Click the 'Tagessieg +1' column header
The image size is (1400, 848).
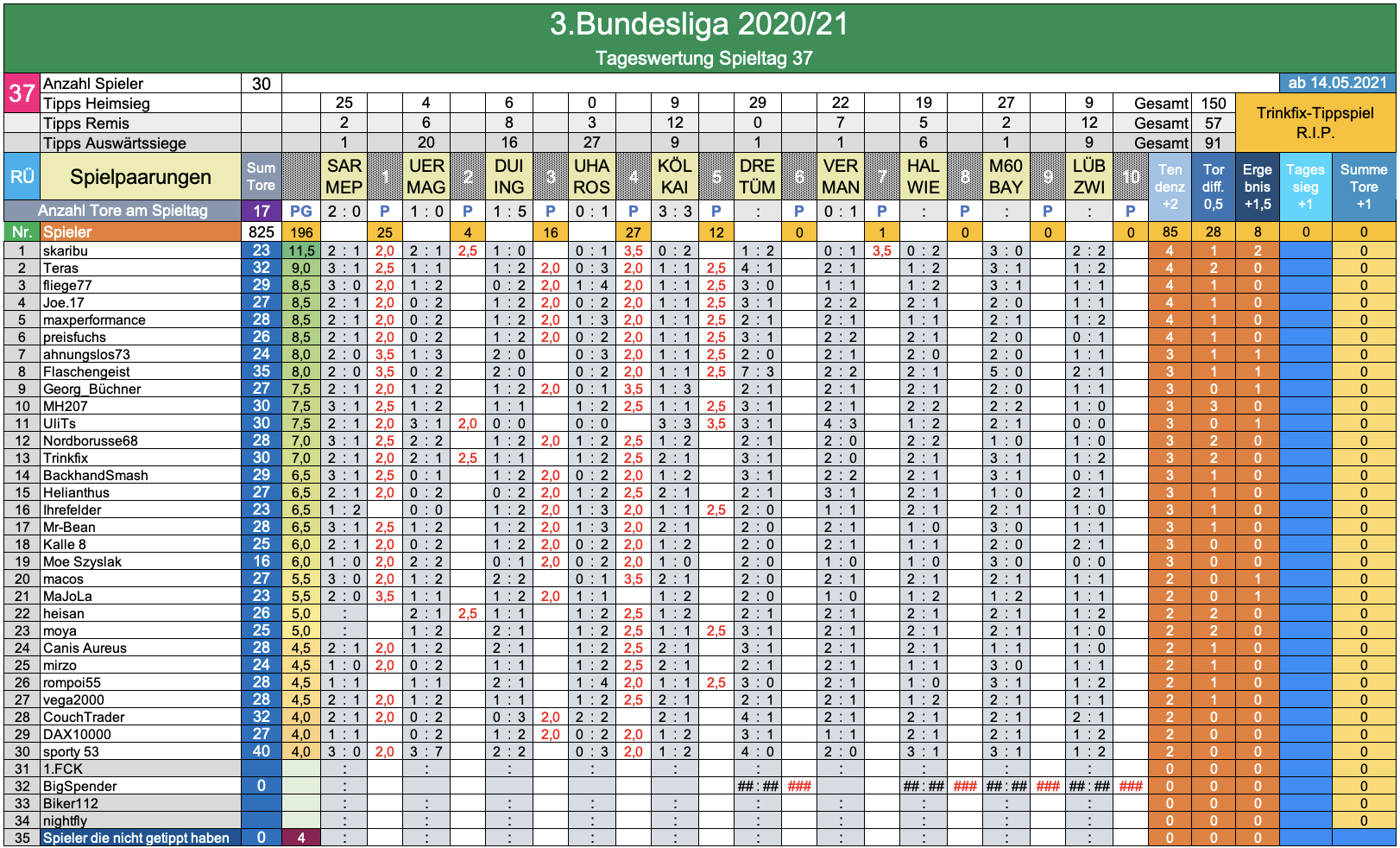pyautogui.click(x=1305, y=187)
